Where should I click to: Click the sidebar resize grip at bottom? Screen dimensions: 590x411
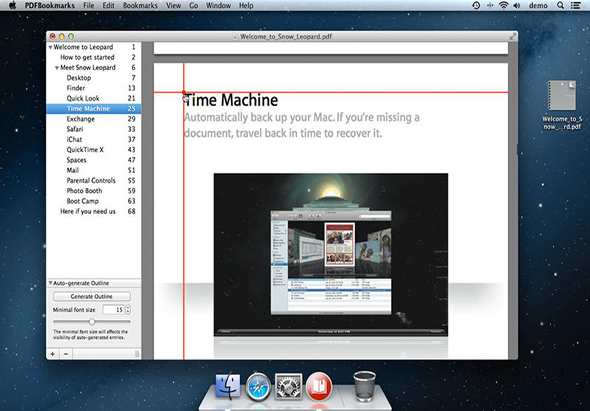(x=137, y=354)
